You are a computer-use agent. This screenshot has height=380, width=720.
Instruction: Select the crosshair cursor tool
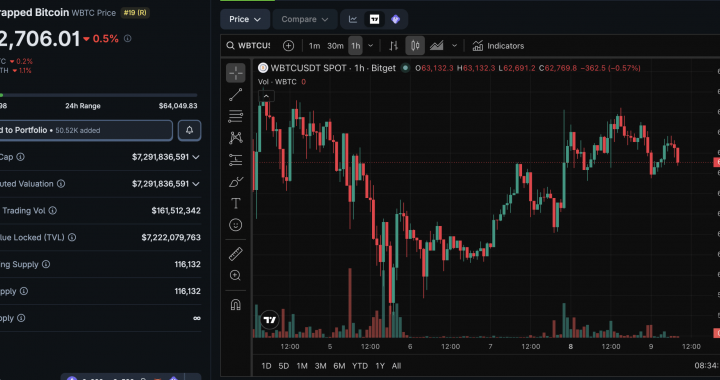pyautogui.click(x=236, y=73)
